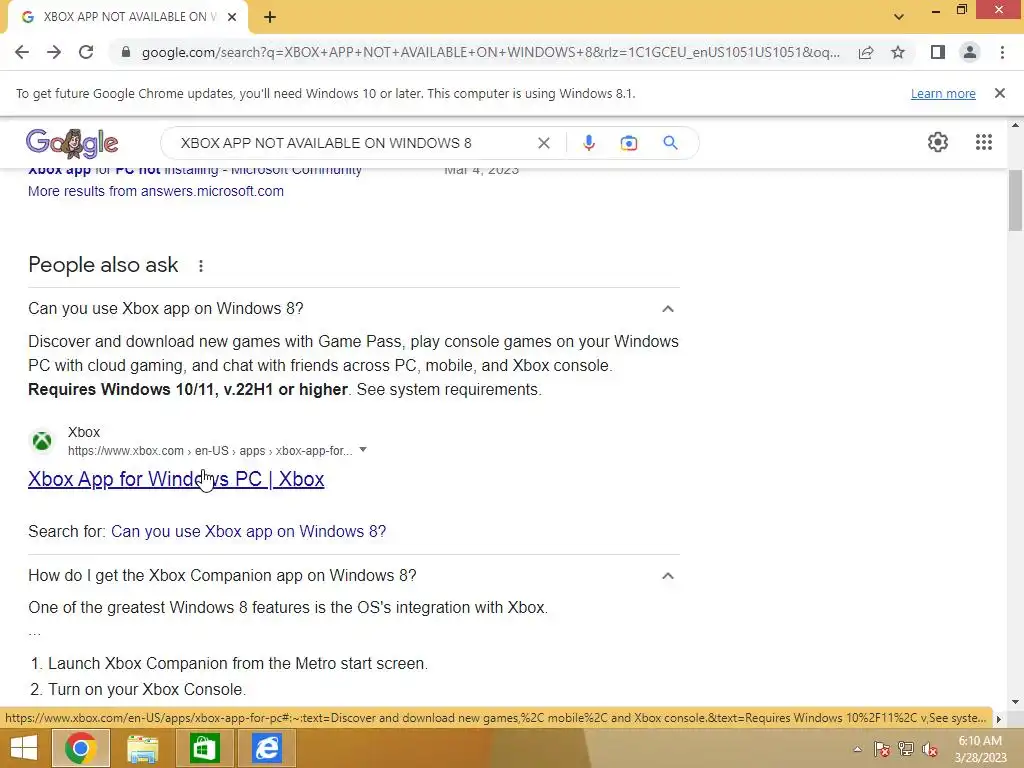Reload the current page
Image resolution: width=1024 pixels, height=768 pixels.
click(86, 52)
